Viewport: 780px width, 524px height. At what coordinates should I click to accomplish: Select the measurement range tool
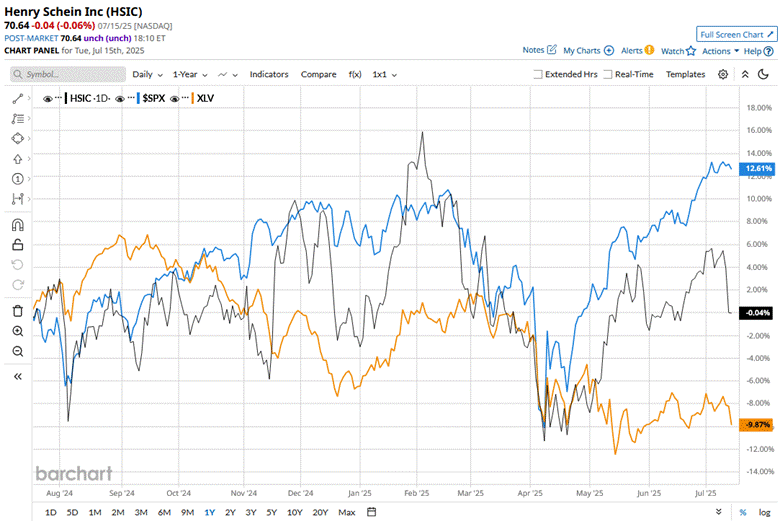click(17, 199)
